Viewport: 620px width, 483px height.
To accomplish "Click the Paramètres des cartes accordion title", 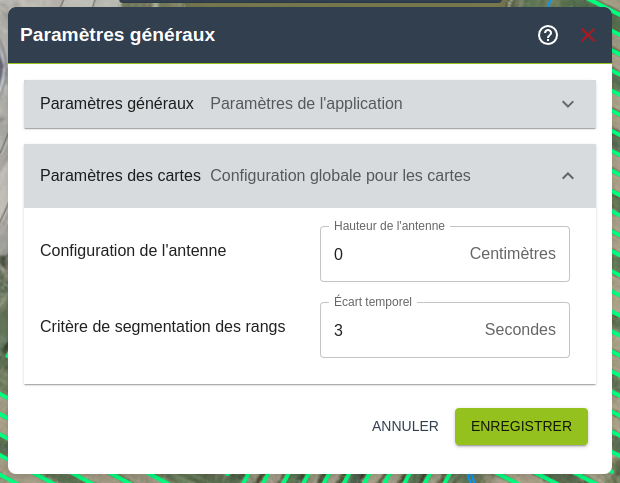I will [x=121, y=176].
